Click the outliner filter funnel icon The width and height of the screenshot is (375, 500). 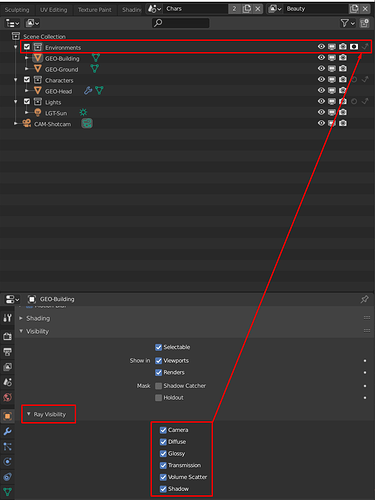[345, 23]
